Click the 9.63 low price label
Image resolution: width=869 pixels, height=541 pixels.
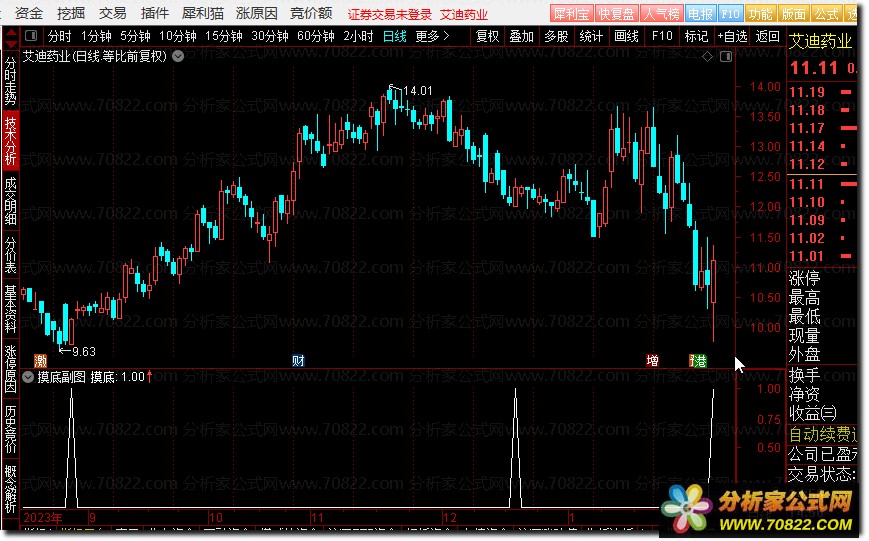[x=84, y=351]
